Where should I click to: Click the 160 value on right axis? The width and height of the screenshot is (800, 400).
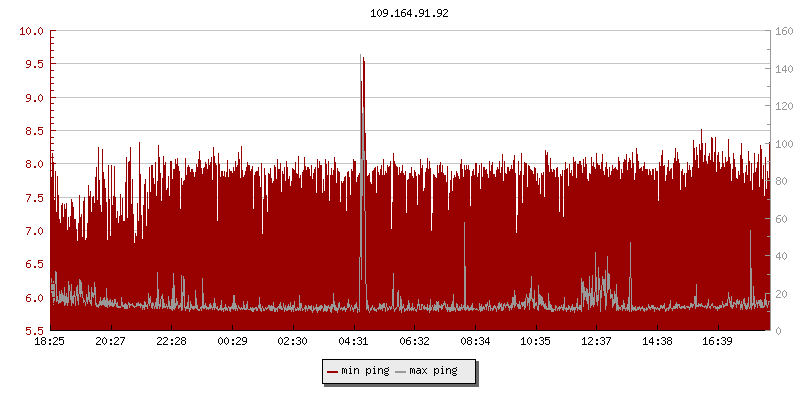click(x=783, y=31)
